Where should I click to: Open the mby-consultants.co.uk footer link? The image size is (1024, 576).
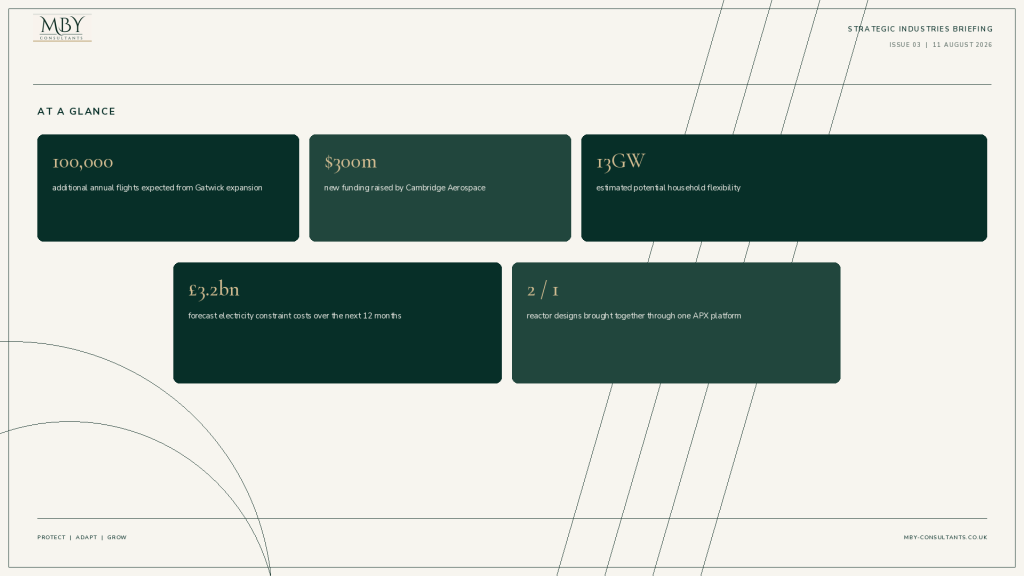(x=945, y=537)
